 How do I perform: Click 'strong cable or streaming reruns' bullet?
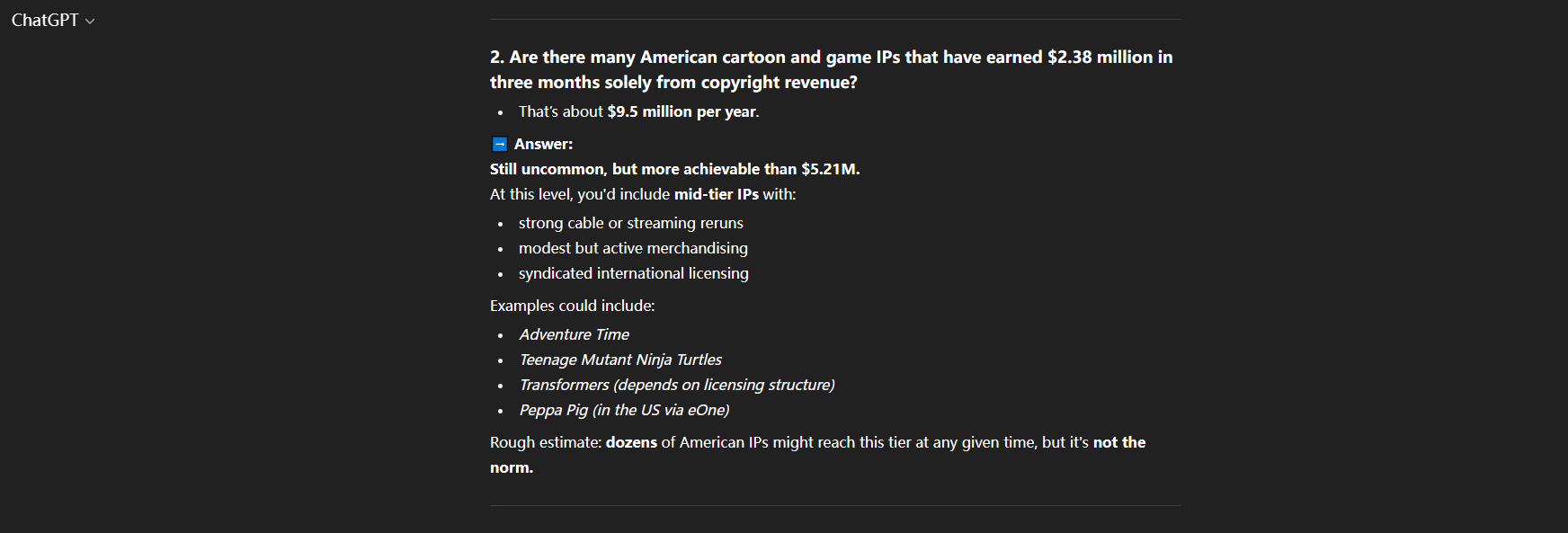(630, 223)
